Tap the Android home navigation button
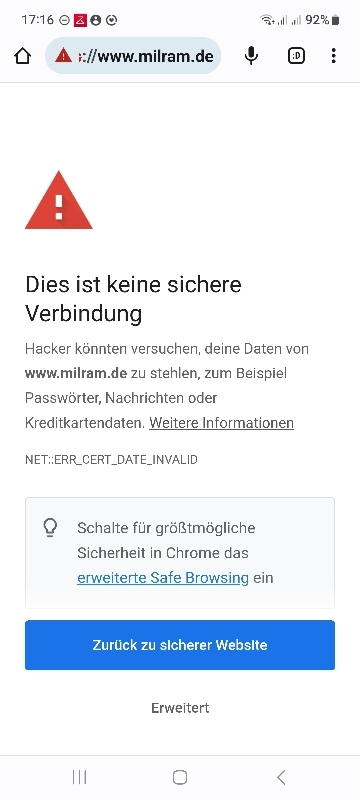 click(180, 777)
